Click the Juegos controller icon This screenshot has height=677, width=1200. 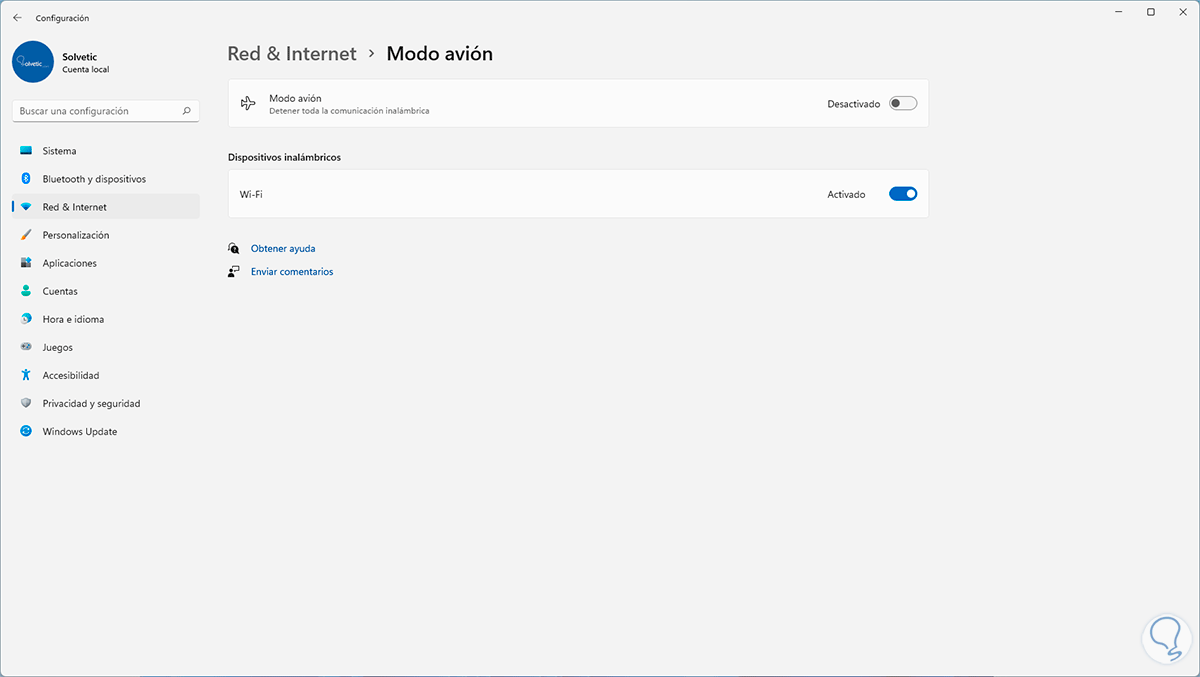click(x=26, y=347)
